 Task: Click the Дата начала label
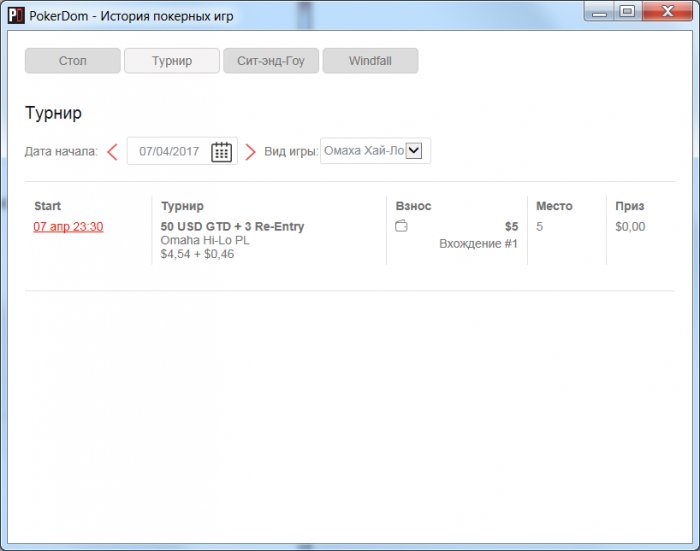coord(61,151)
